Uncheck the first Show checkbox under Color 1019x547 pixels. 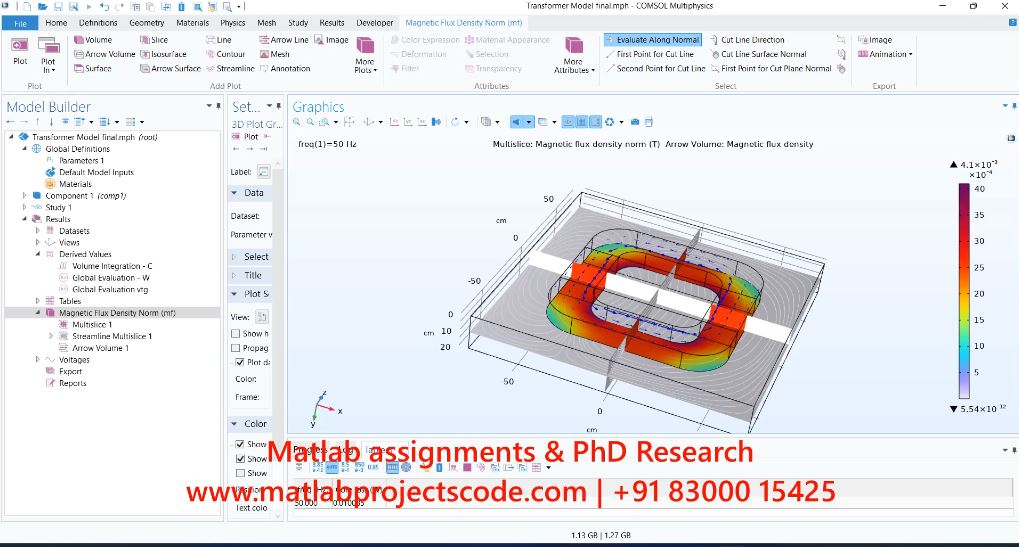[x=240, y=444]
